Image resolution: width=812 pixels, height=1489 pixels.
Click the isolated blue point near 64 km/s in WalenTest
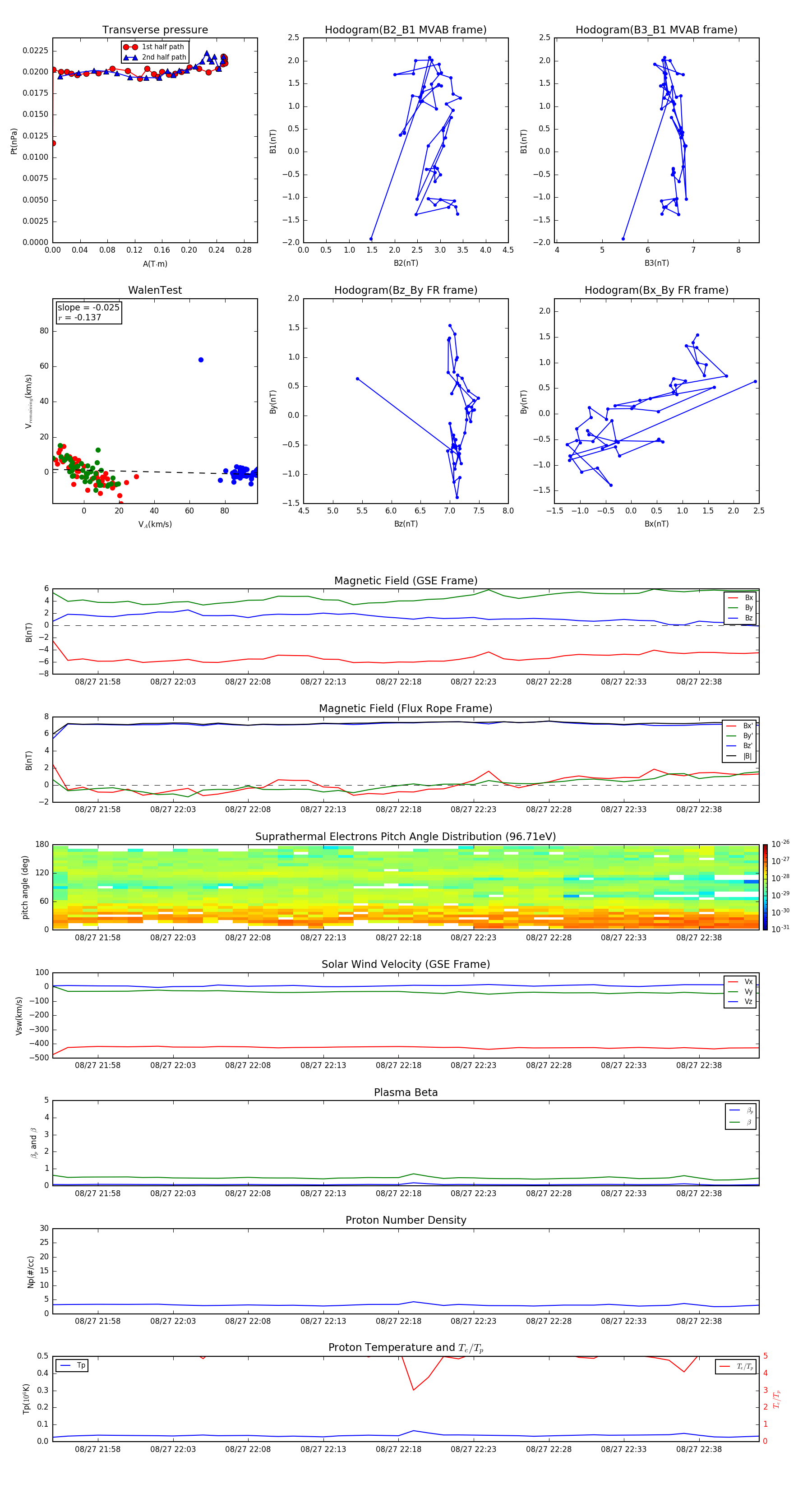tap(201, 360)
